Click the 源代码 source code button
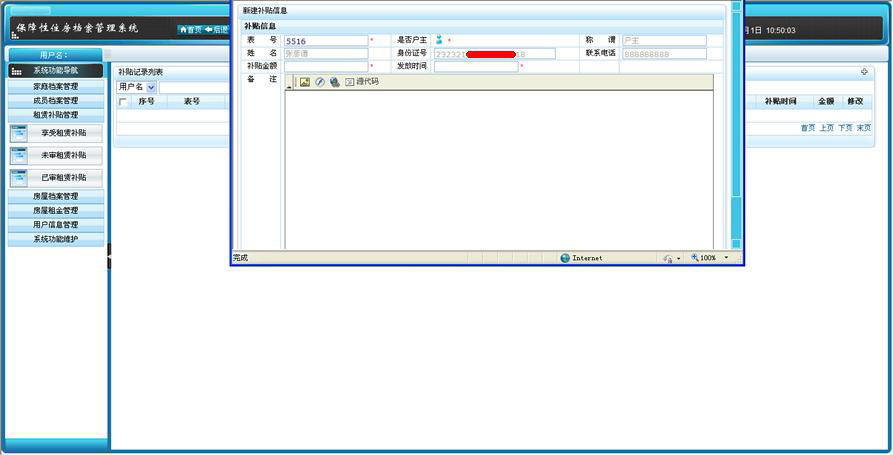This screenshot has height=455, width=893. 362,82
